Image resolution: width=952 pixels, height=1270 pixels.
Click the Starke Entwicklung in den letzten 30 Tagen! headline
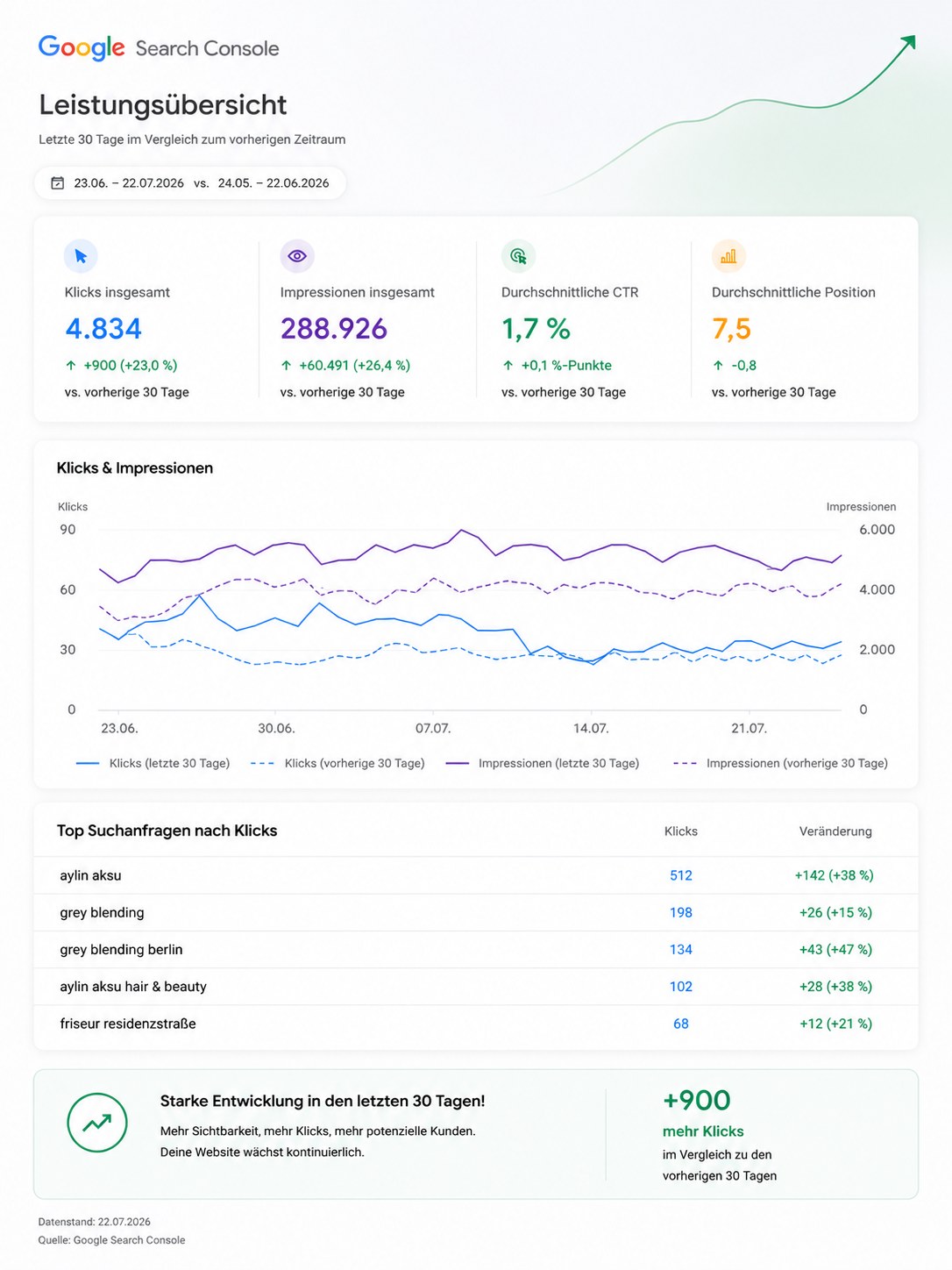323,1102
